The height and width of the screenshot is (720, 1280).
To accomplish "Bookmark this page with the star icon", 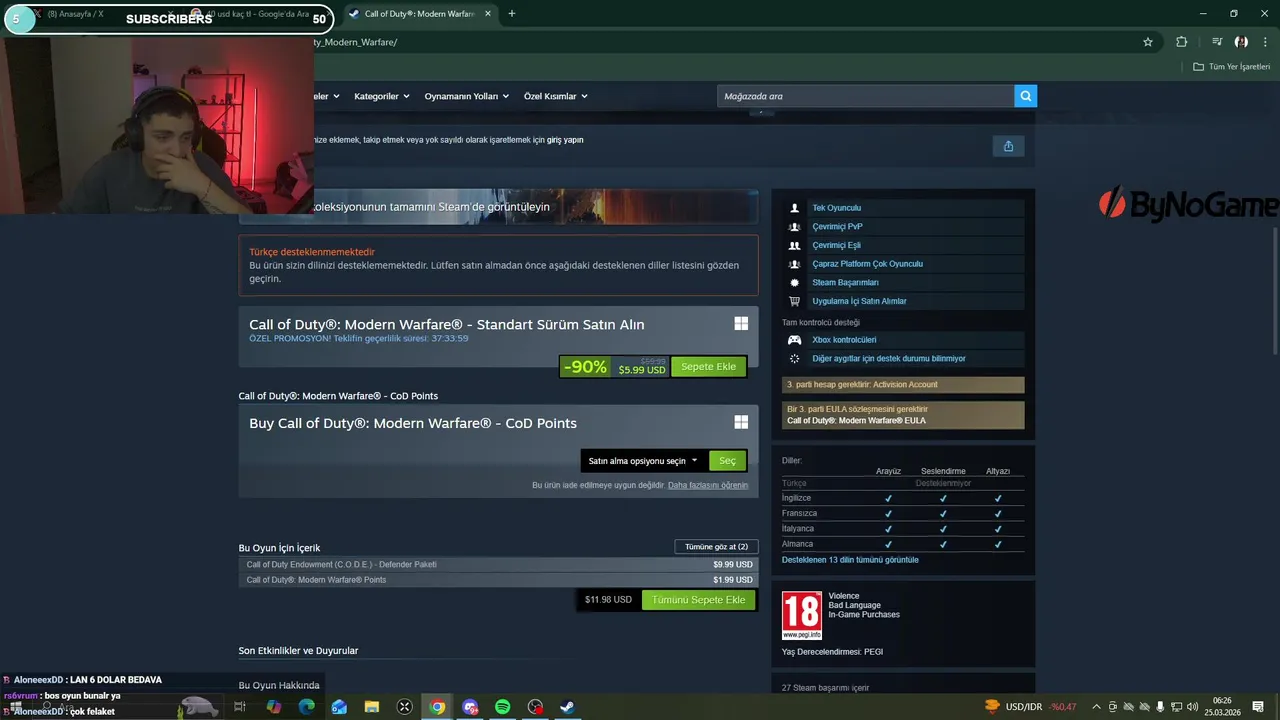I will click(1148, 42).
